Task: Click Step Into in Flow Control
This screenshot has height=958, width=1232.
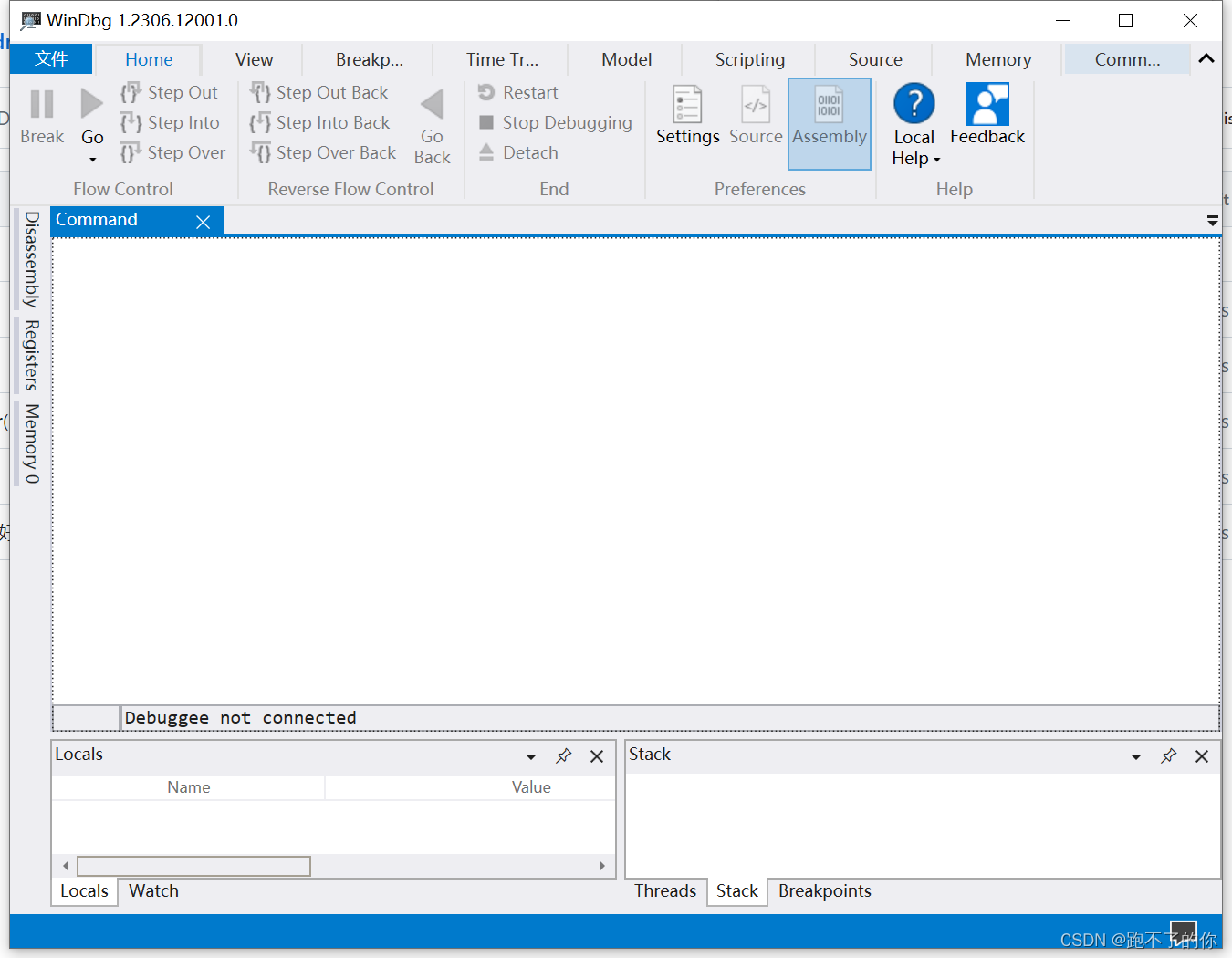Action: (x=171, y=122)
